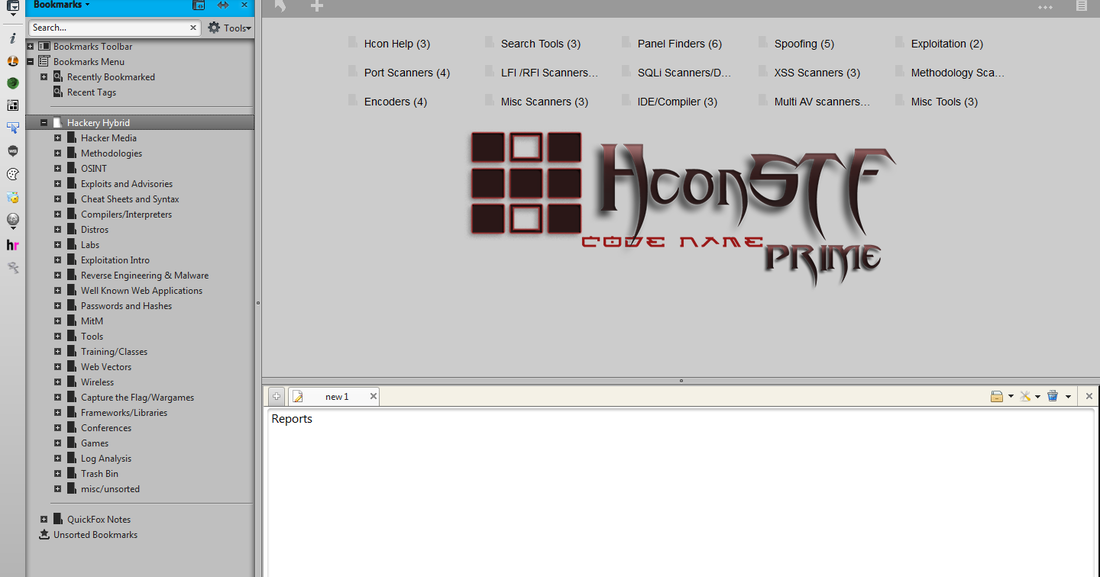Expand the OSINT folder

coord(58,168)
